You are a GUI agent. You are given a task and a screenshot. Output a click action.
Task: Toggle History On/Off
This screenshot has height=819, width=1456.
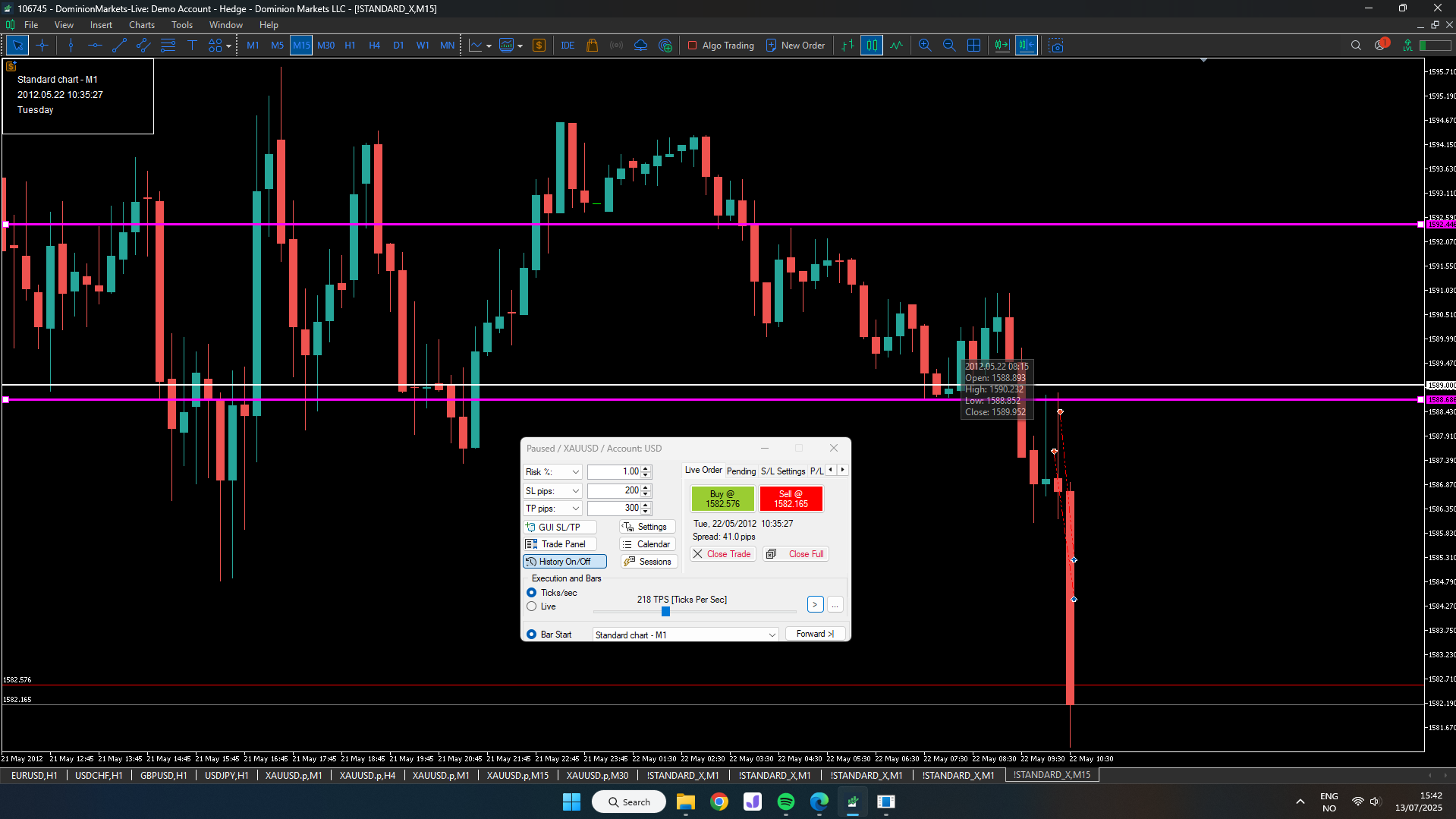tap(564, 562)
